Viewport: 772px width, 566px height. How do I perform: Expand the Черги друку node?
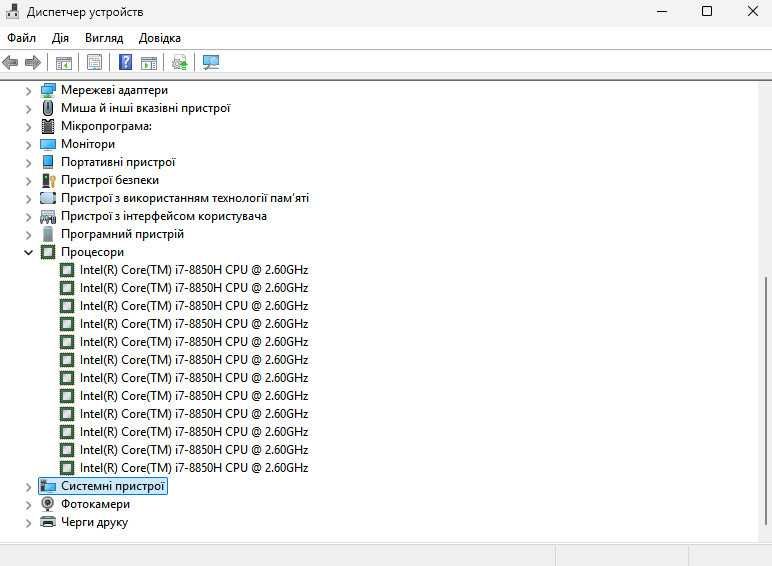(28, 523)
